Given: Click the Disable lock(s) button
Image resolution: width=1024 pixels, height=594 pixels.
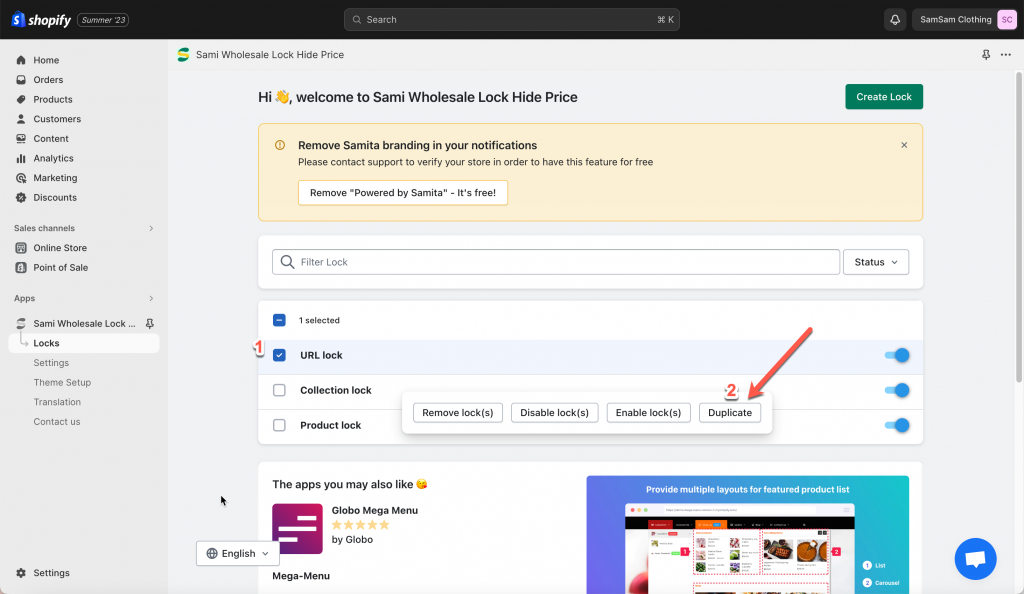Looking at the screenshot, I should [554, 413].
